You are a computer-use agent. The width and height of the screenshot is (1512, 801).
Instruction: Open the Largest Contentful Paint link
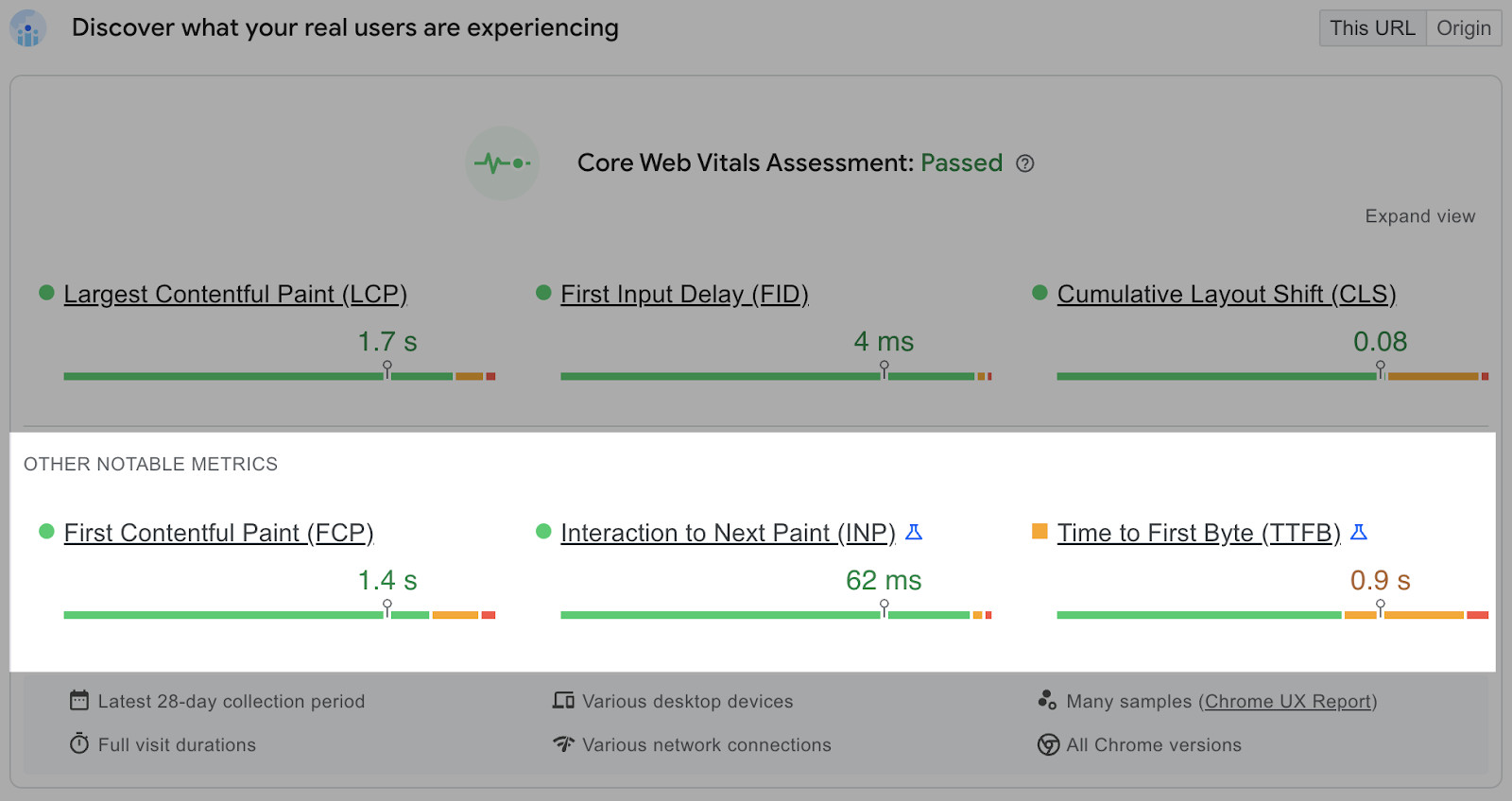point(234,294)
